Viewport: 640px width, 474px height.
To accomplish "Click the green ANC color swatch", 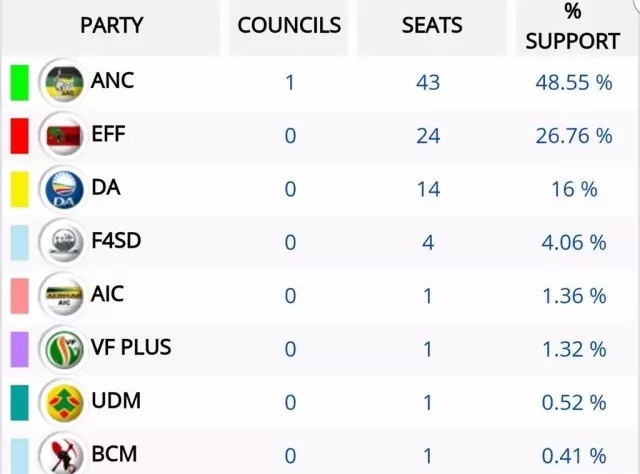I will point(20,82).
